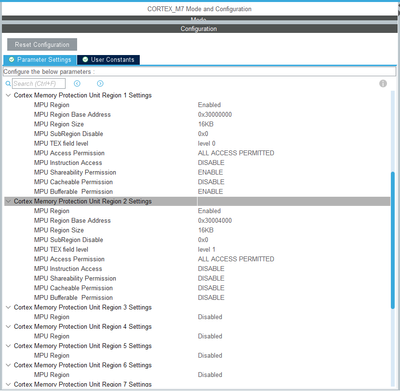This screenshot has width=400, height=392.
Task: Select Region 5 MPU Region label
Action: point(52,356)
